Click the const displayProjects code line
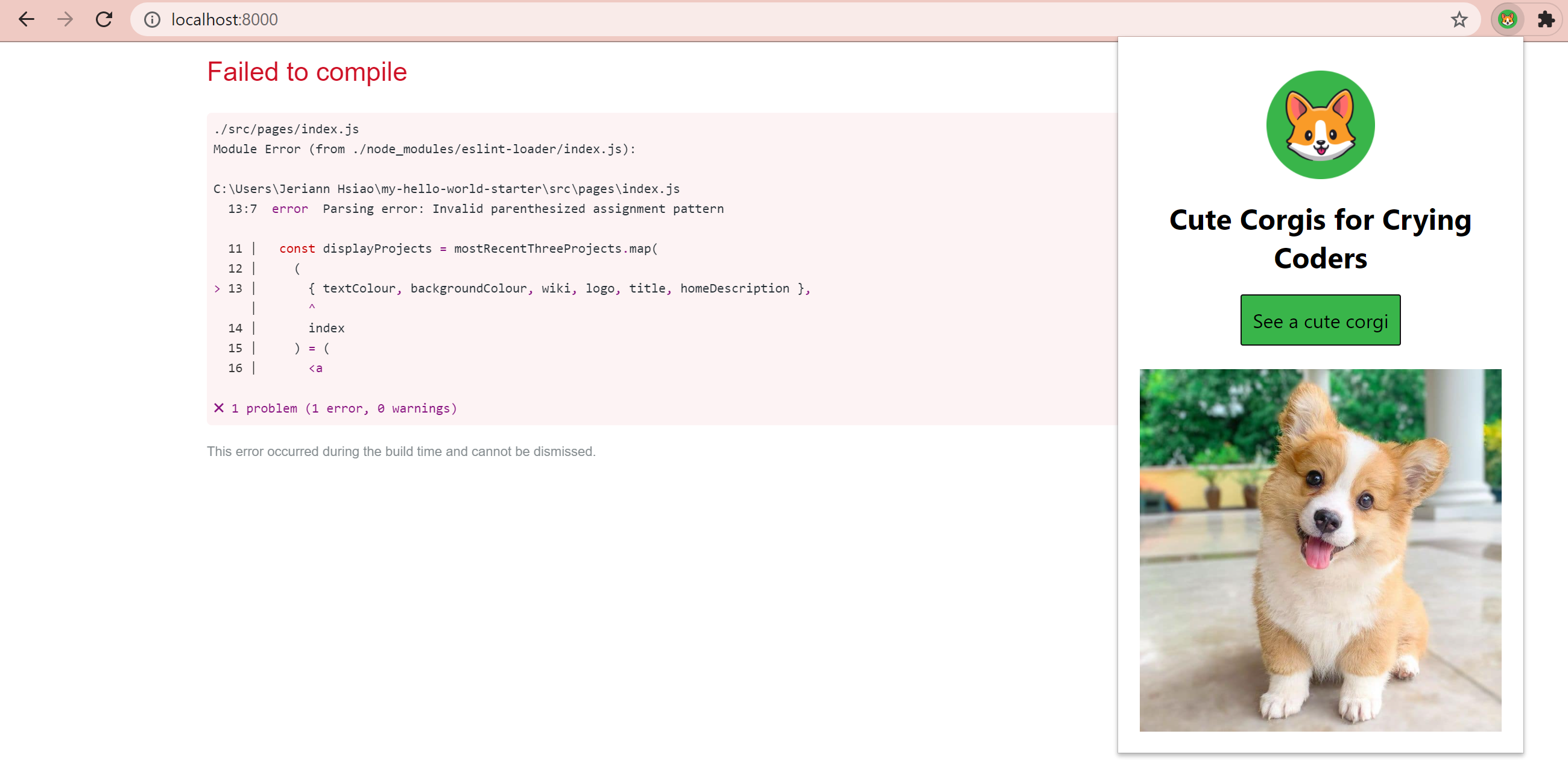This screenshot has width=1568, height=760. coord(467,249)
